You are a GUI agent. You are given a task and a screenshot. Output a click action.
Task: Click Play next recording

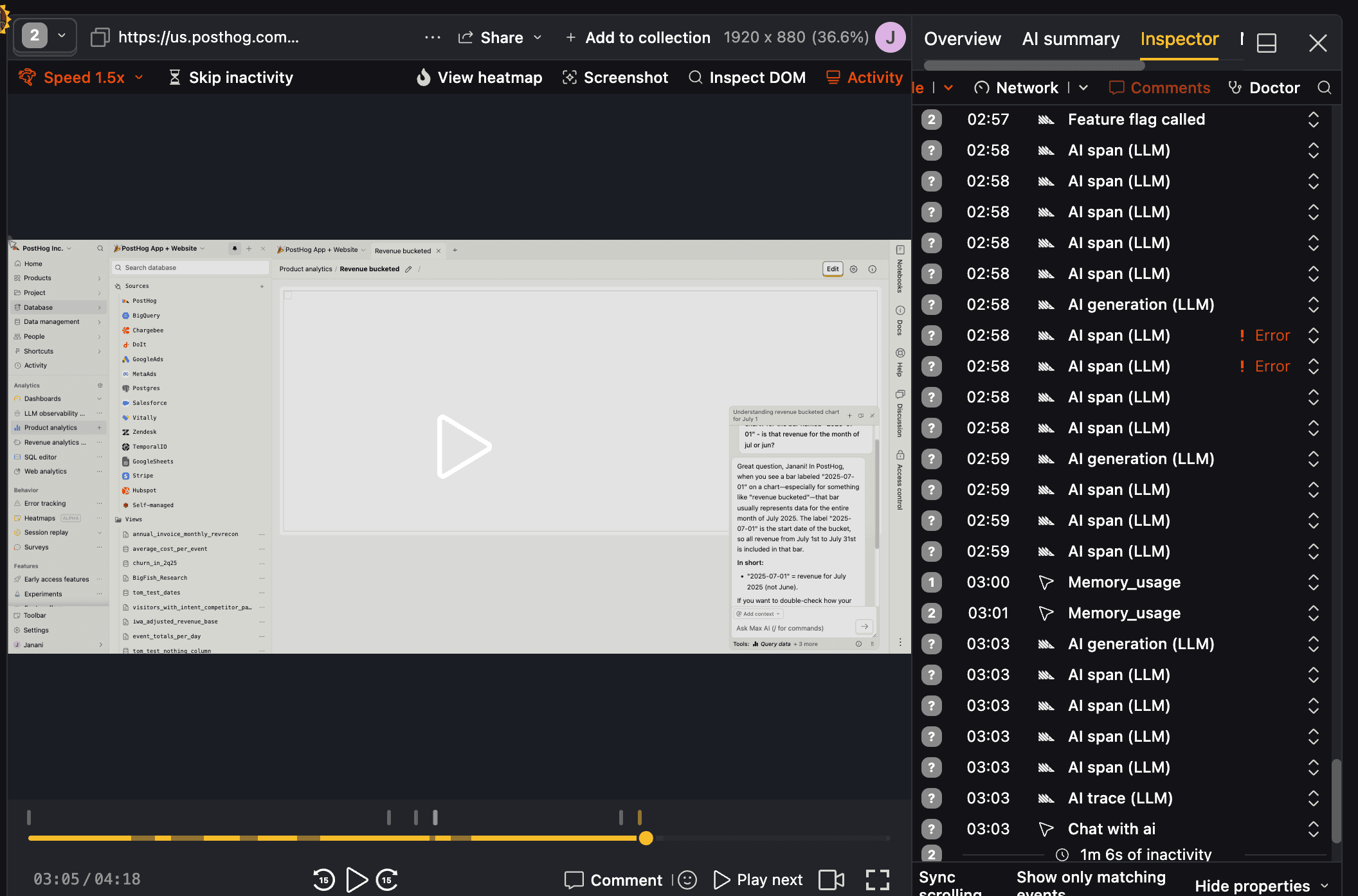pyautogui.click(x=758, y=880)
